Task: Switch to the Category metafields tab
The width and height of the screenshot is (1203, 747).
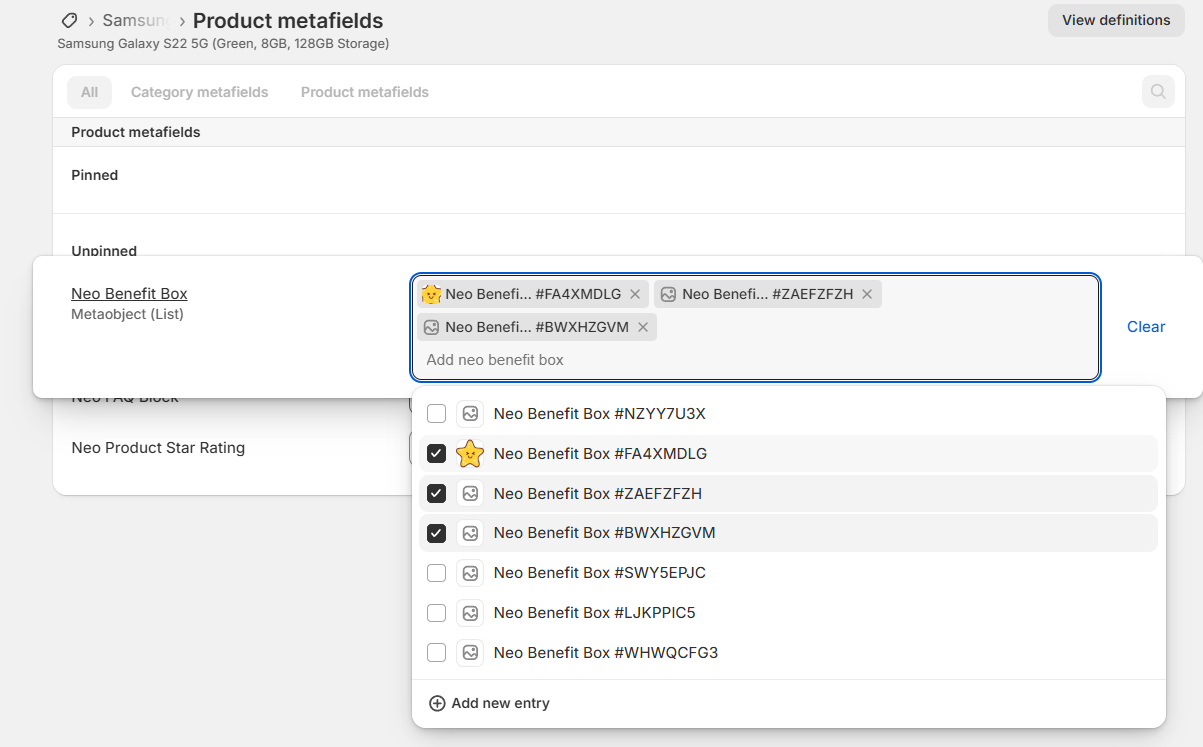Action: coord(200,92)
